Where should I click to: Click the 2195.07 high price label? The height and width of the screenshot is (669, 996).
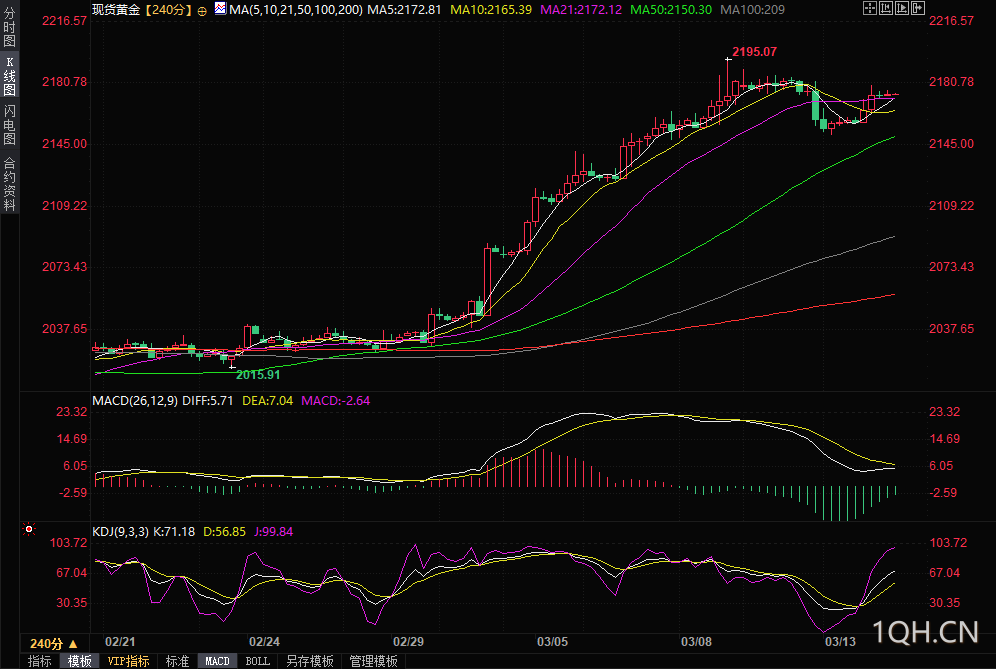tap(754, 52)
